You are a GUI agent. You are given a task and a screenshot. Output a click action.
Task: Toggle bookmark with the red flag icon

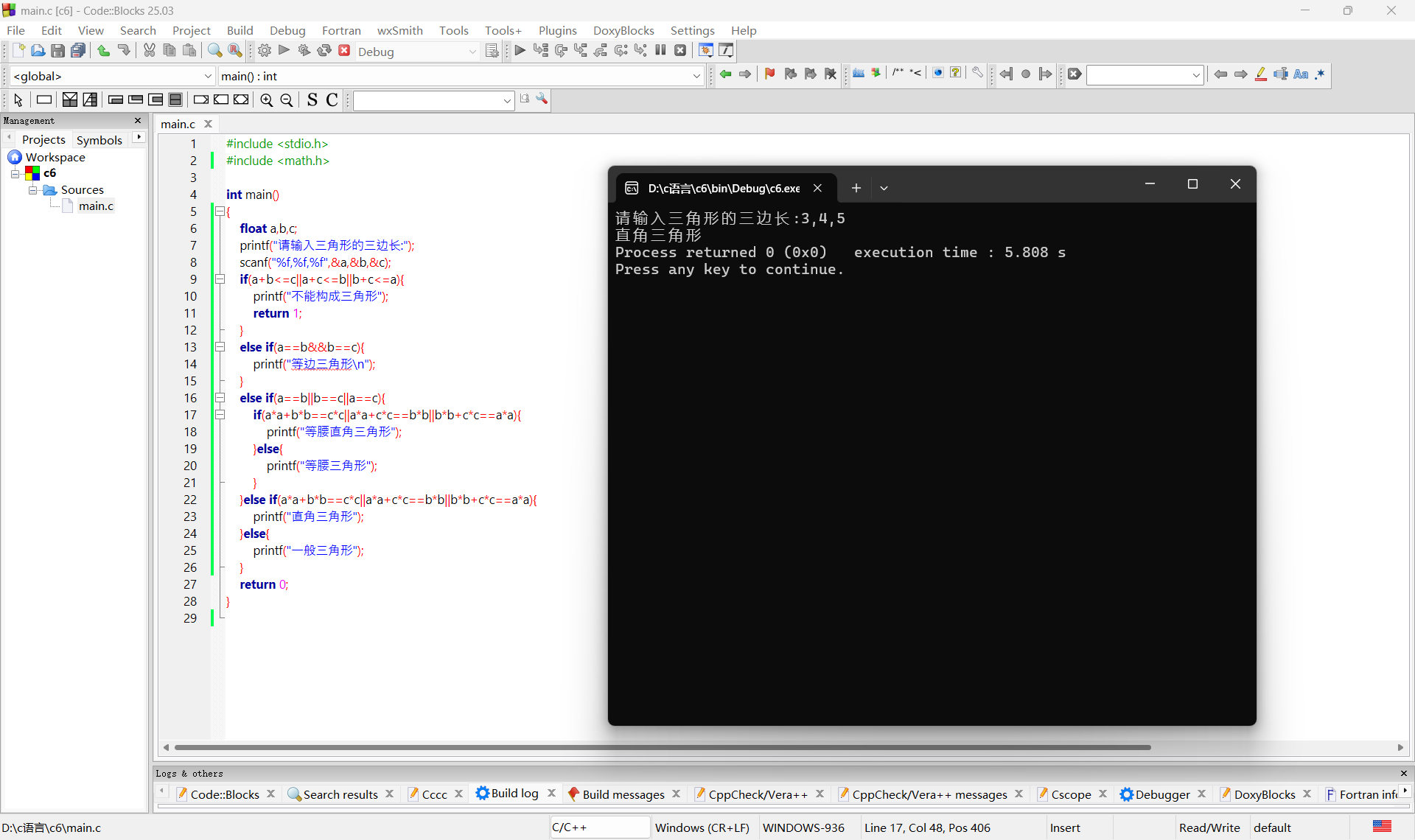770,74
